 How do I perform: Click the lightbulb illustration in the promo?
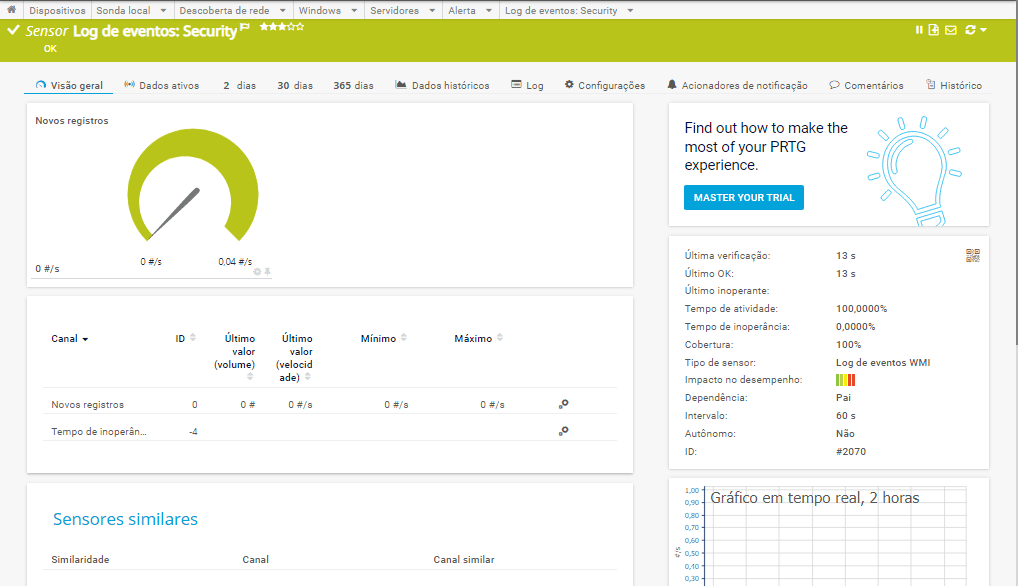point(914,171)
